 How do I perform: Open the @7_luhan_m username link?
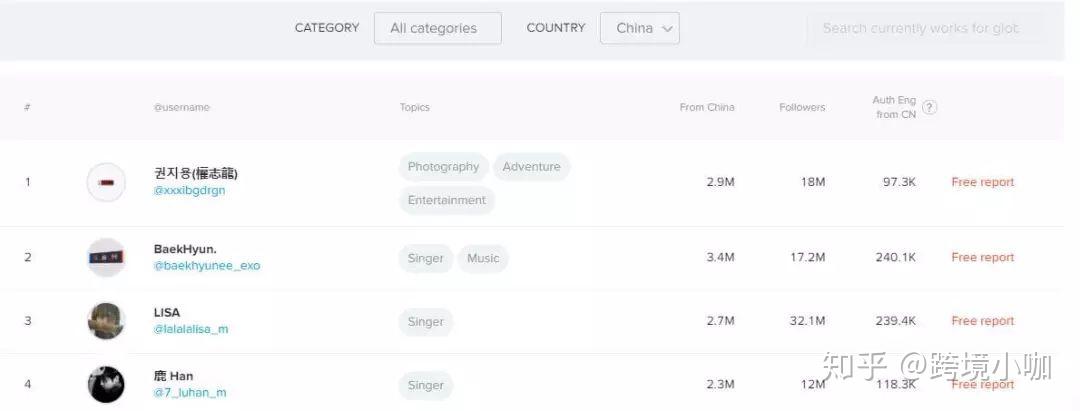pyautogui.click(x=190, y=393)
